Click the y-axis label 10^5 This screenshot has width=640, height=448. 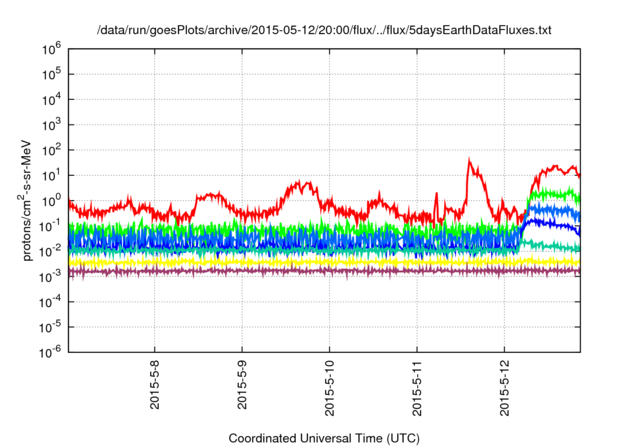point(51,75)
